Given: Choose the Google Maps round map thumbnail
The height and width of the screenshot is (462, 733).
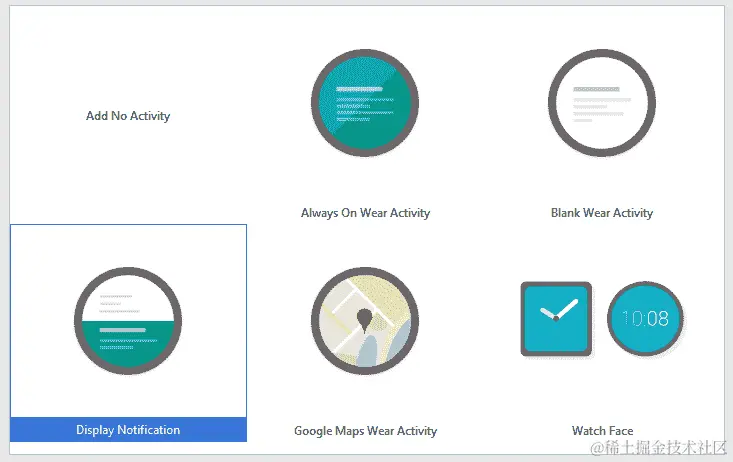Looking at the screenshot, I should point(365,321).
